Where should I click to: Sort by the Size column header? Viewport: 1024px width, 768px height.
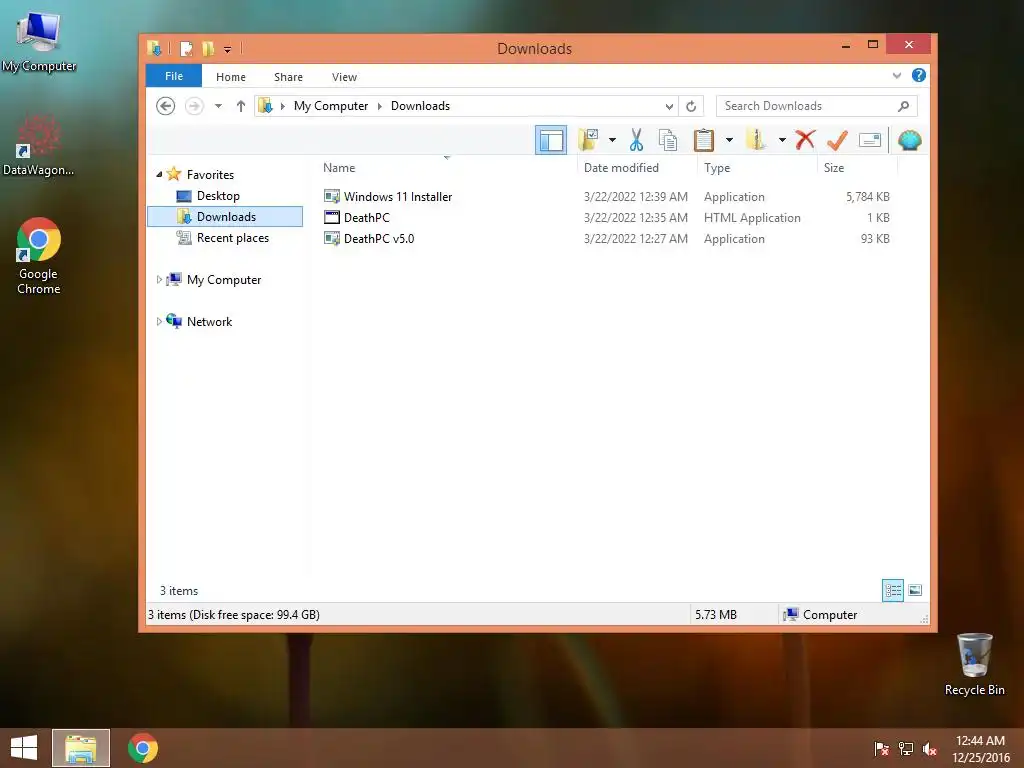pos(834,168)
